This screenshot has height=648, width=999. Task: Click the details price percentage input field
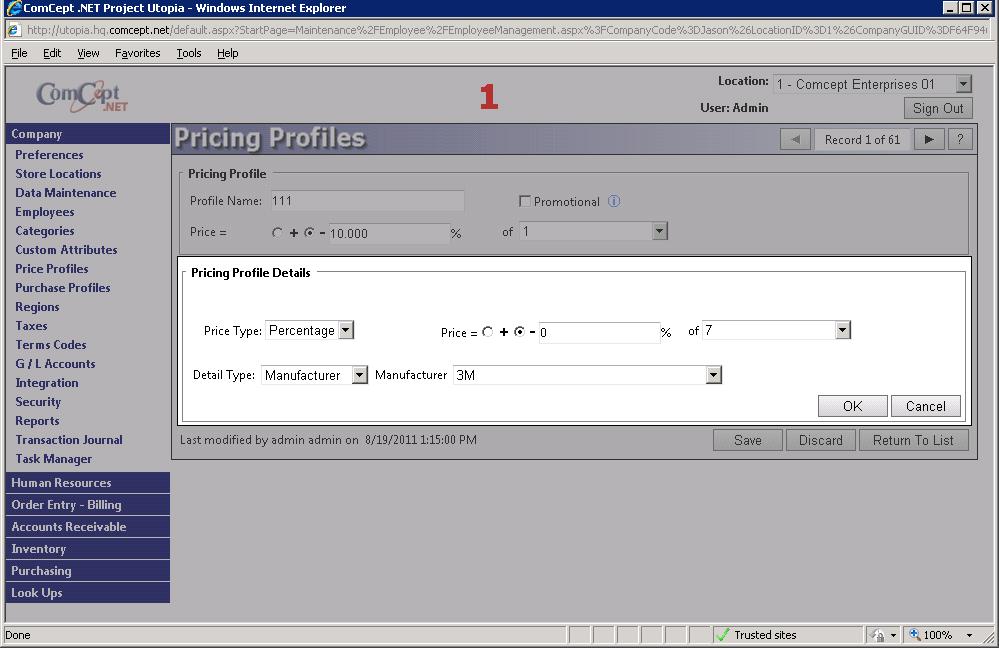click(x=598, y=333)
